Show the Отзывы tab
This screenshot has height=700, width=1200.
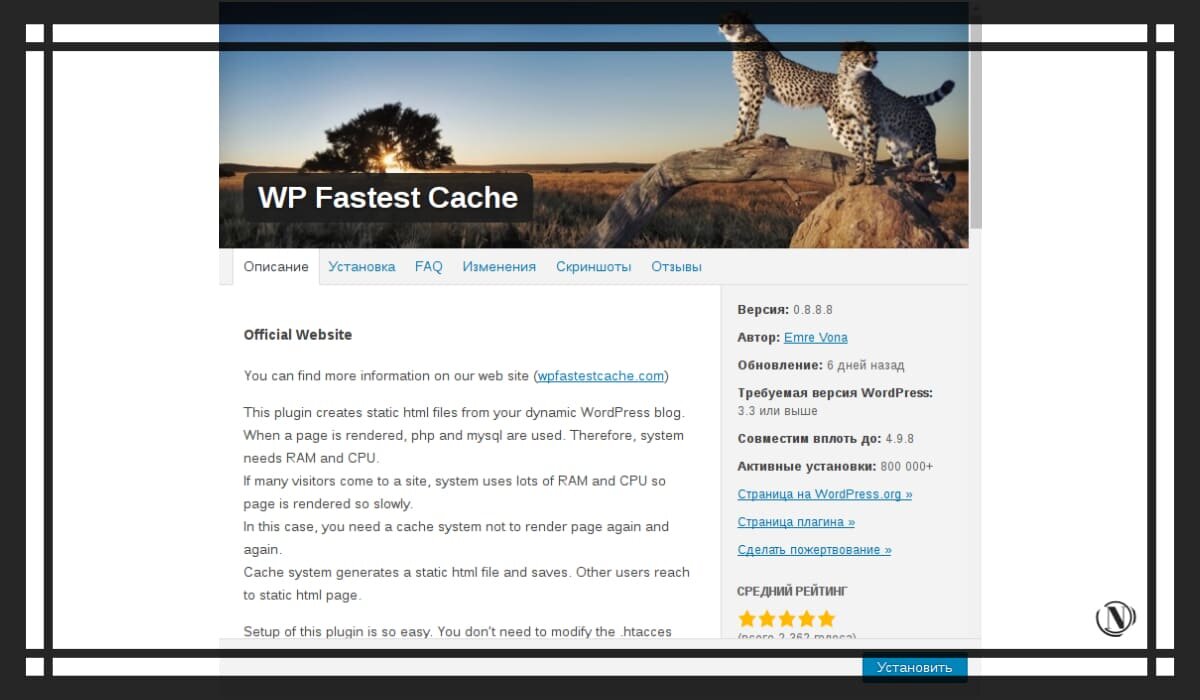point(677,267)
